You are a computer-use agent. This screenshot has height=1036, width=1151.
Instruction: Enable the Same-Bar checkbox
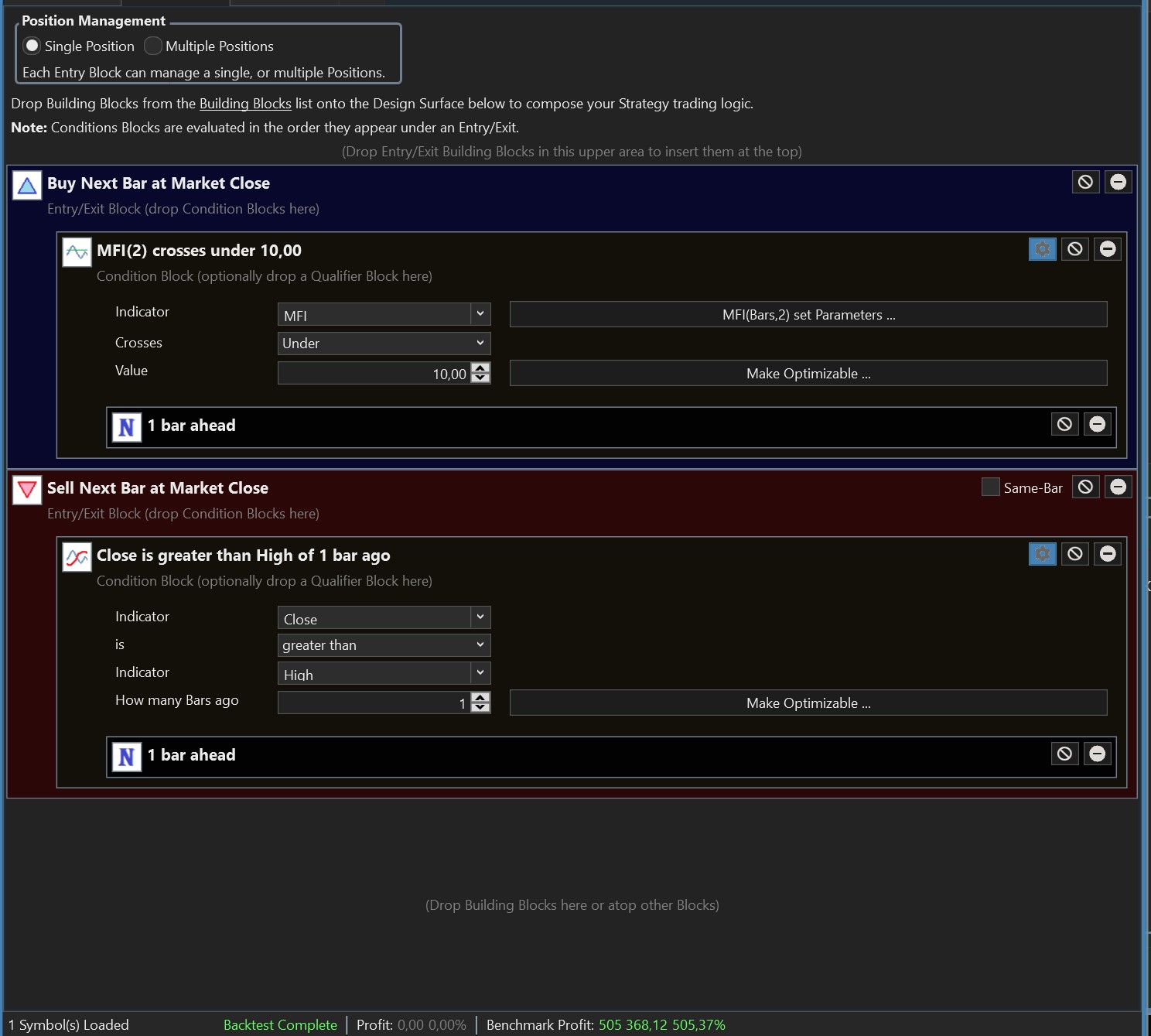(990, 487)
